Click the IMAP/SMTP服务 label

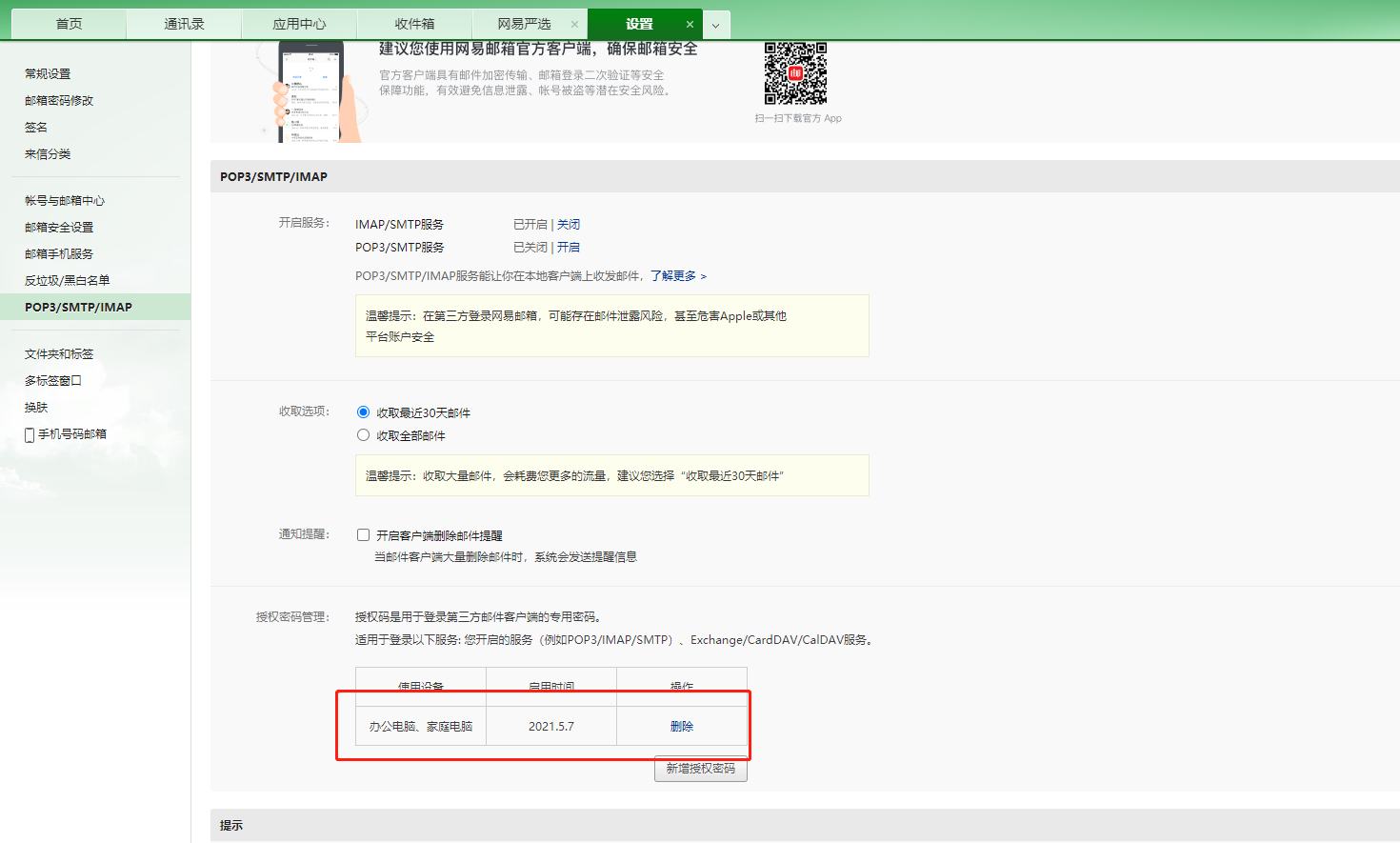tap(400, 225)
